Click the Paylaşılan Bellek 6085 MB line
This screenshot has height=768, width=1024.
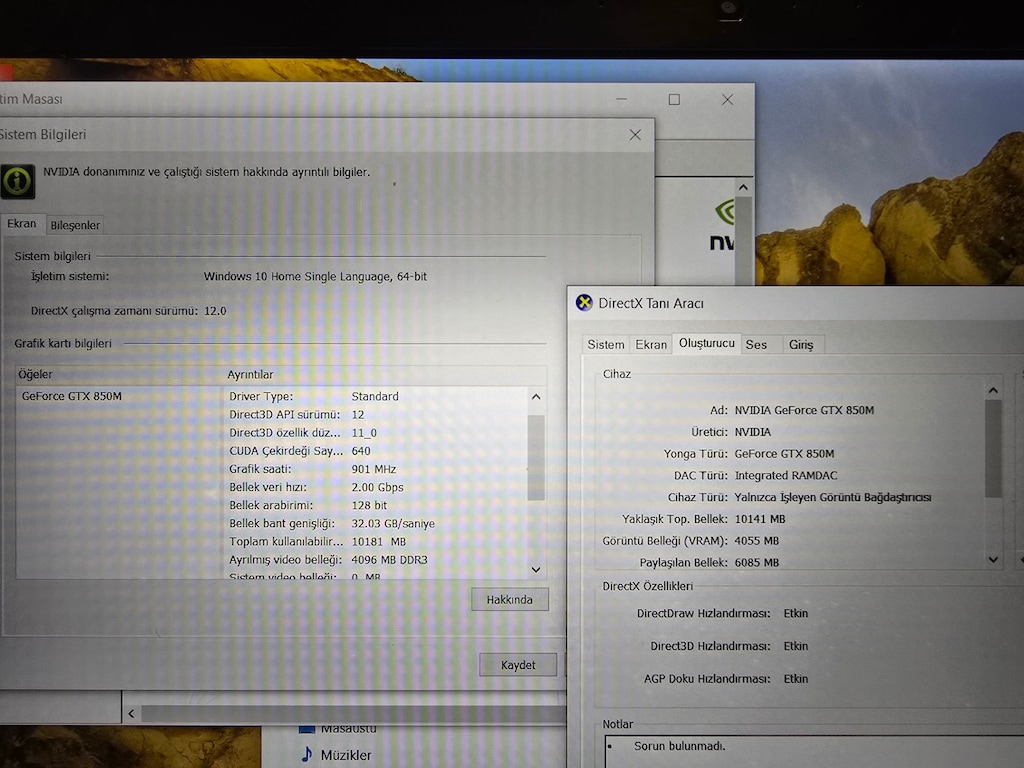709,562
